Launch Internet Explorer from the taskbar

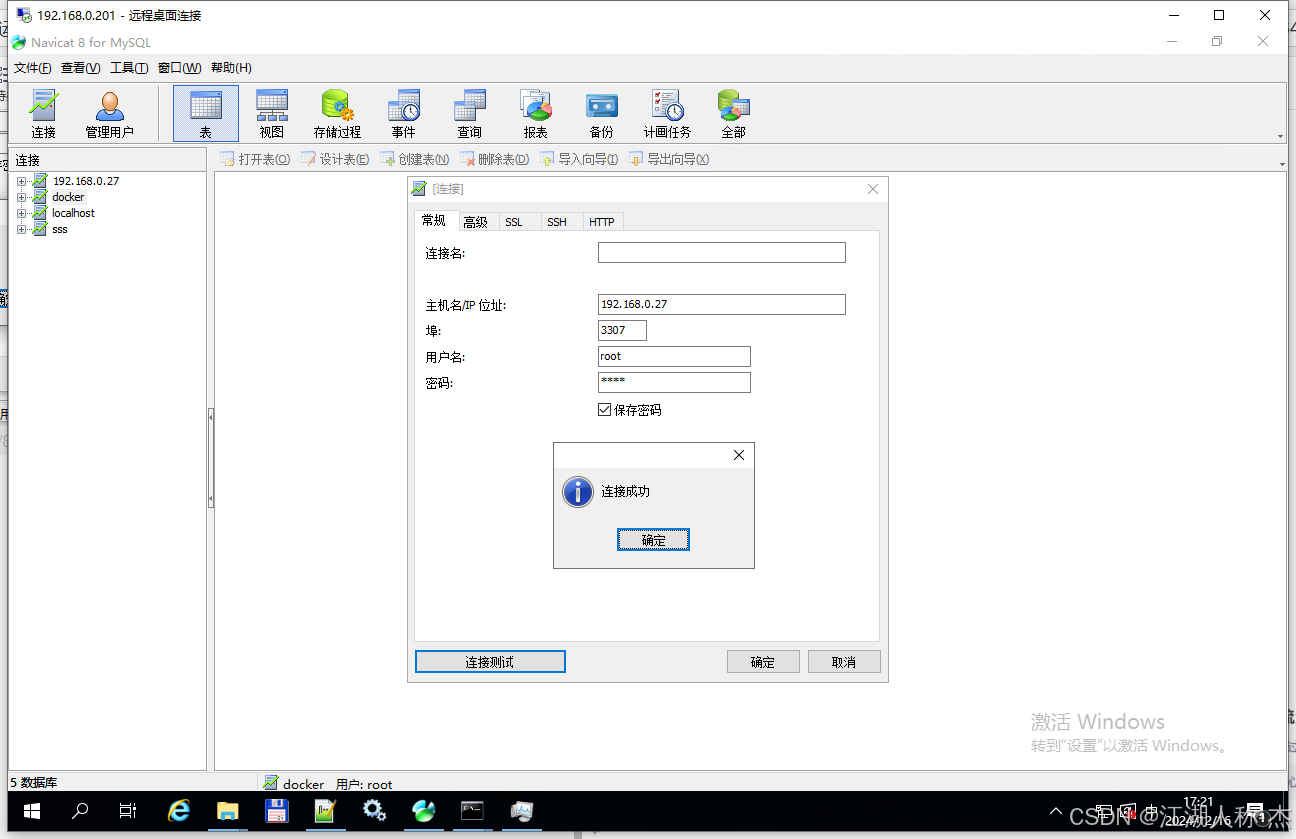(x=179, y=811)
